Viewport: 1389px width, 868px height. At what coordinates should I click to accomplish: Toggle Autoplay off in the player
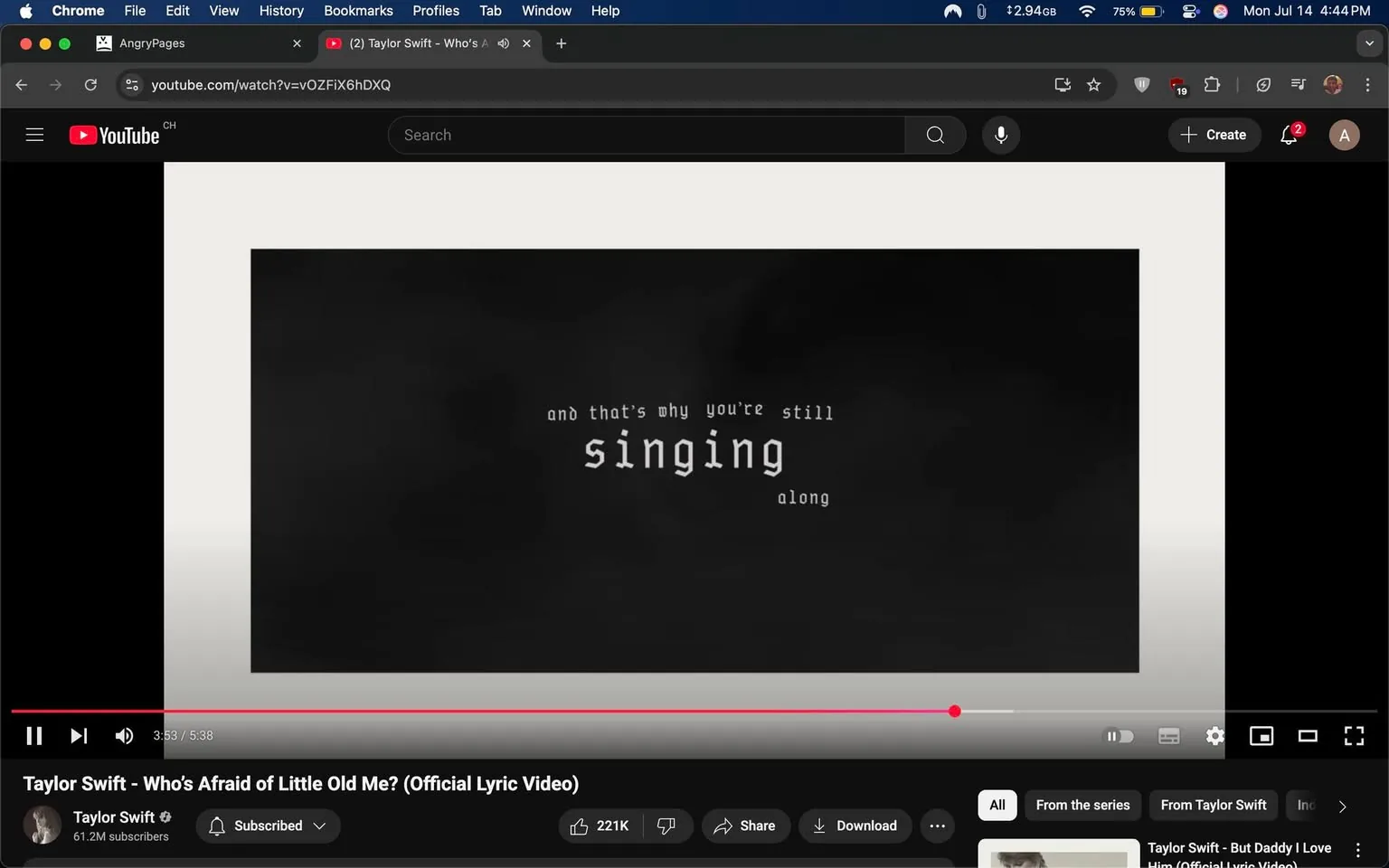pos(1120,735)
